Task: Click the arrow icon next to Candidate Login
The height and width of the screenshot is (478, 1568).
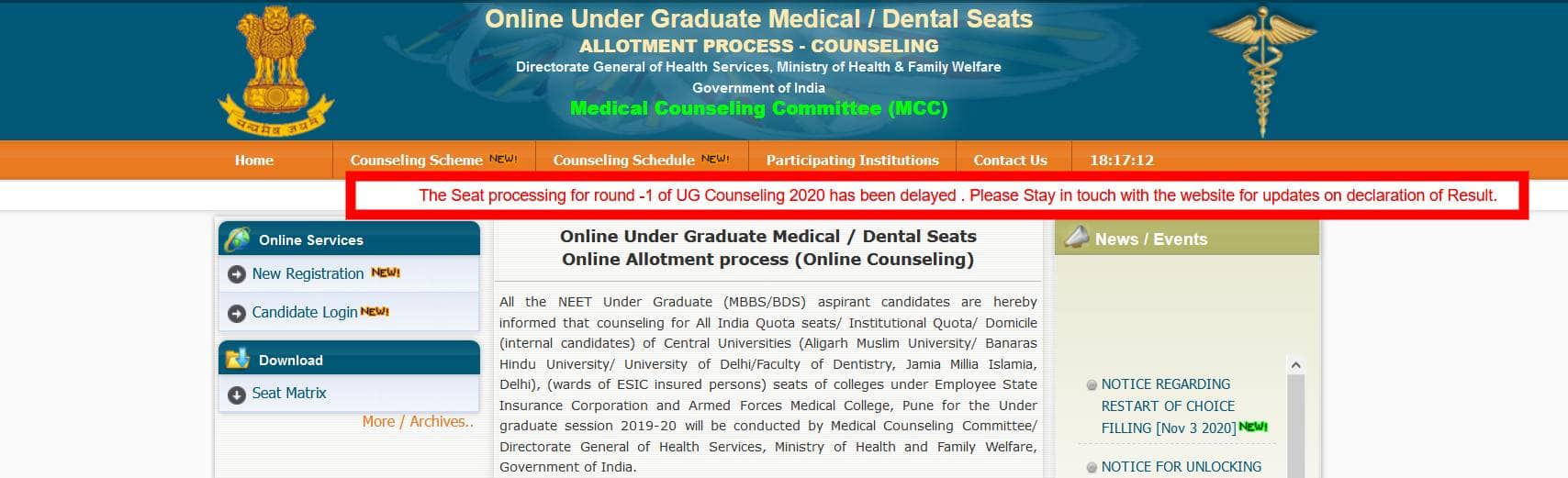Action: point(237,313)
